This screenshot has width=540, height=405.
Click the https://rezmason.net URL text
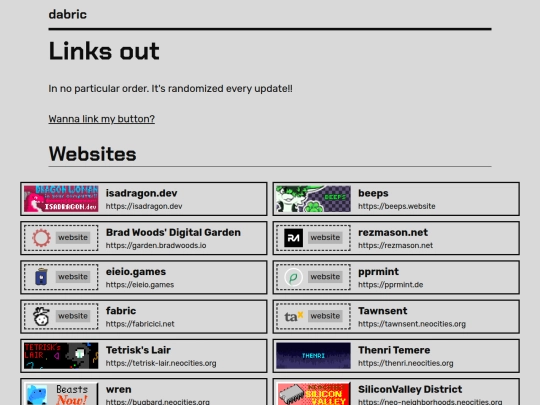tap(395, 246)
